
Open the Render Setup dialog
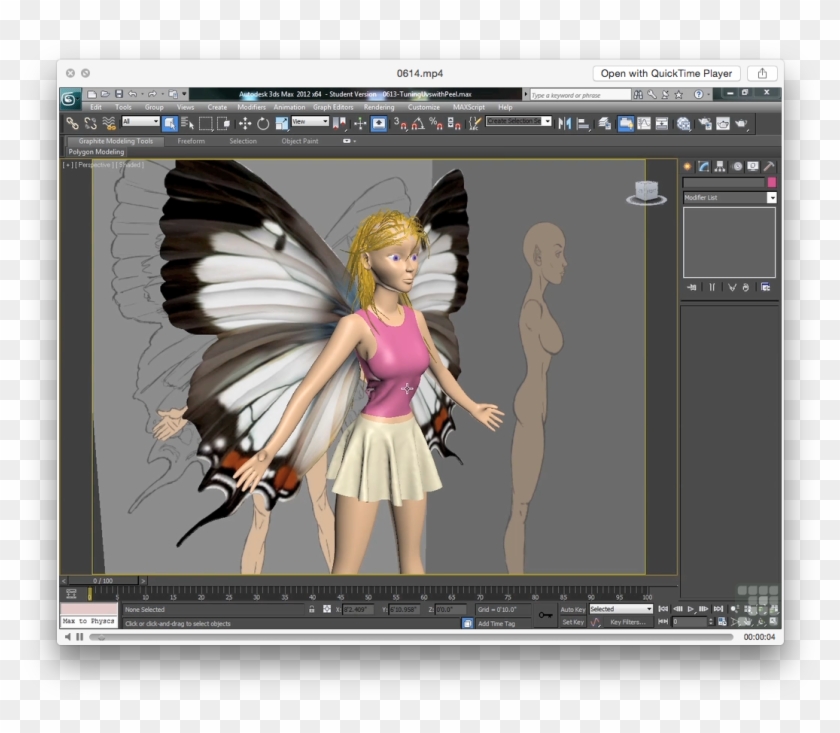pos(704,124)
